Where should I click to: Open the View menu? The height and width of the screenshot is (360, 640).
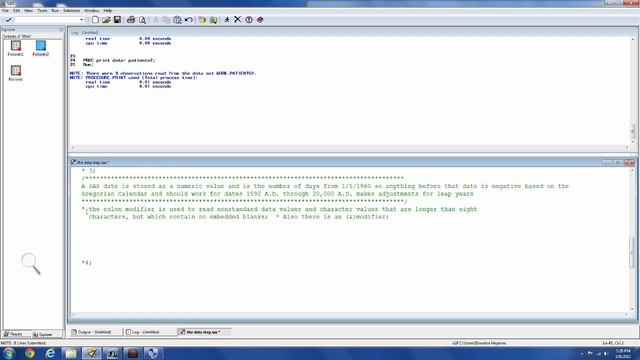(x=29, y=10)
